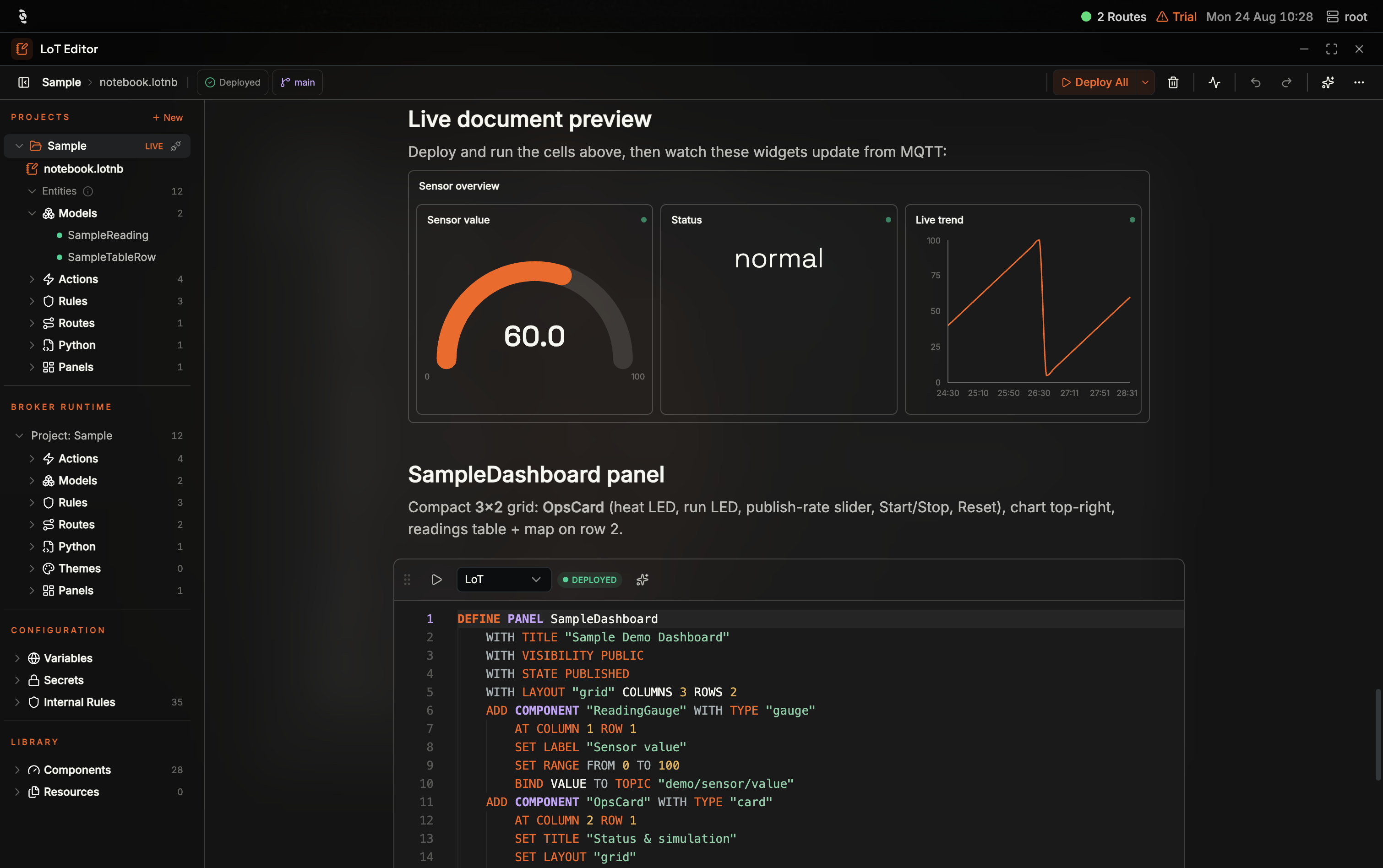Screen dimensions: 1383x868
Task: Run the LoT cell play icon
Action: coord(436,579)
